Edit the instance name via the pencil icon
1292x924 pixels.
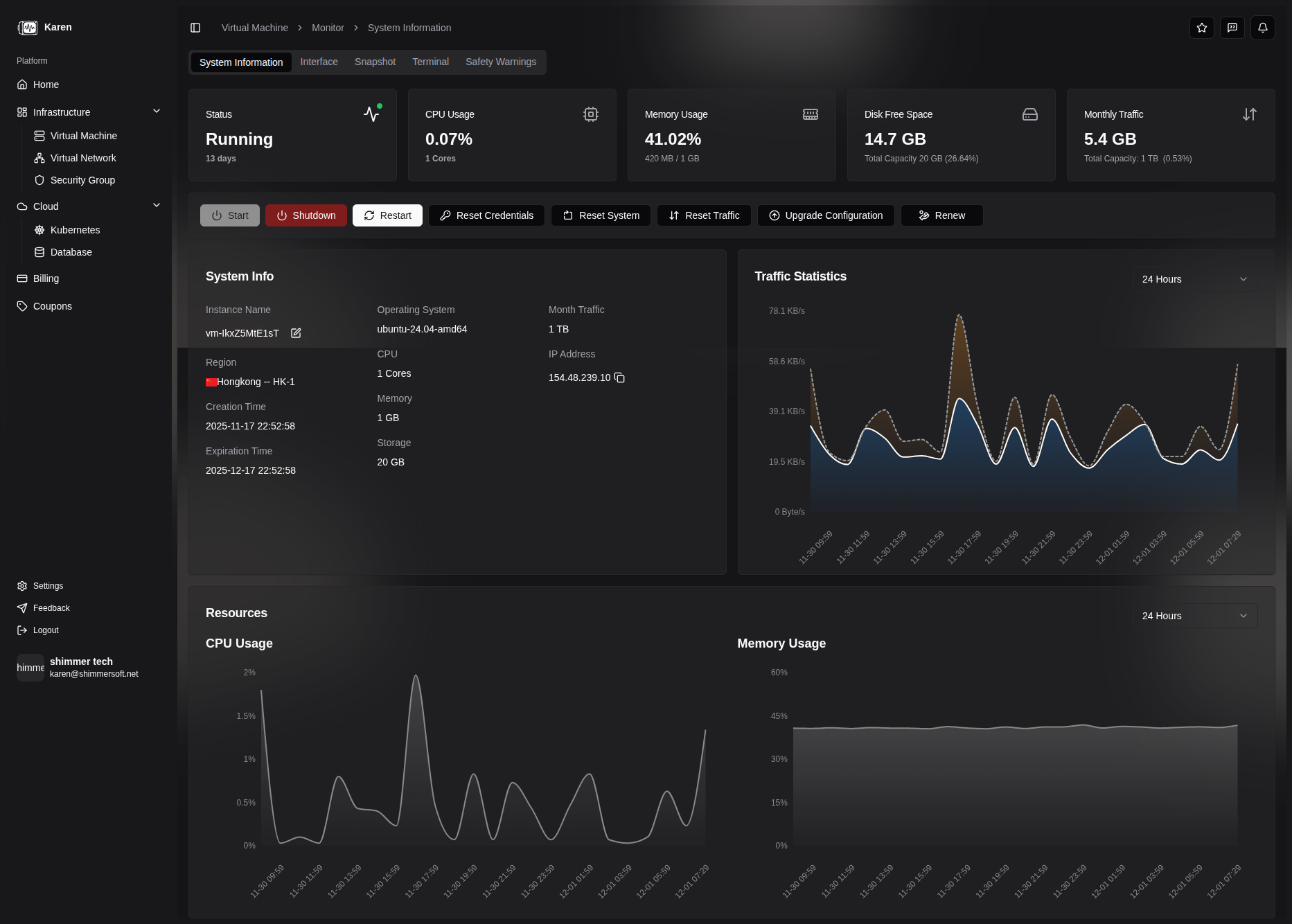pos(295,333)
